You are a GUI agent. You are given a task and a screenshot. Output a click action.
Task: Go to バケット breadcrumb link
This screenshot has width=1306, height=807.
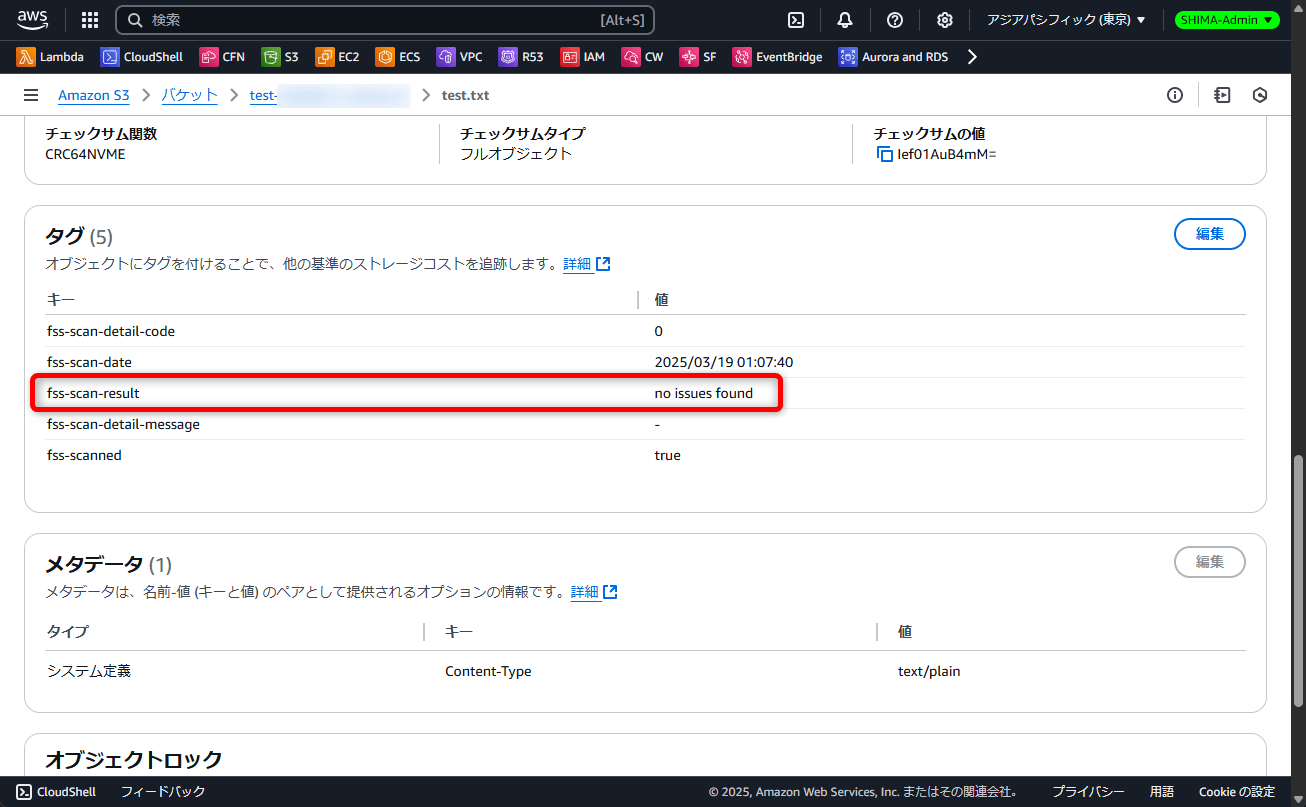click(190, 96)
